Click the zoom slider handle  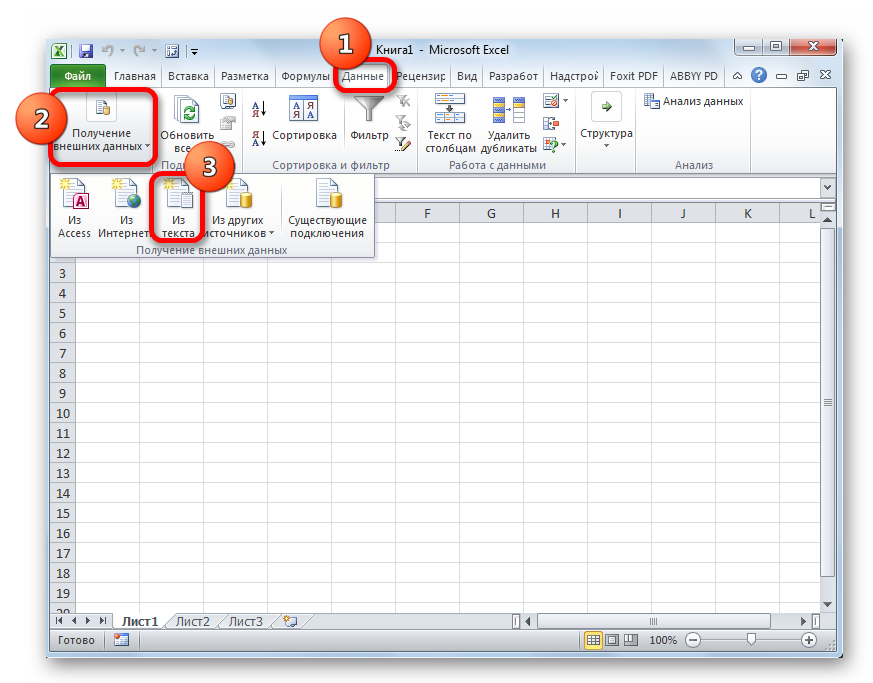click(x=751, y=640)
